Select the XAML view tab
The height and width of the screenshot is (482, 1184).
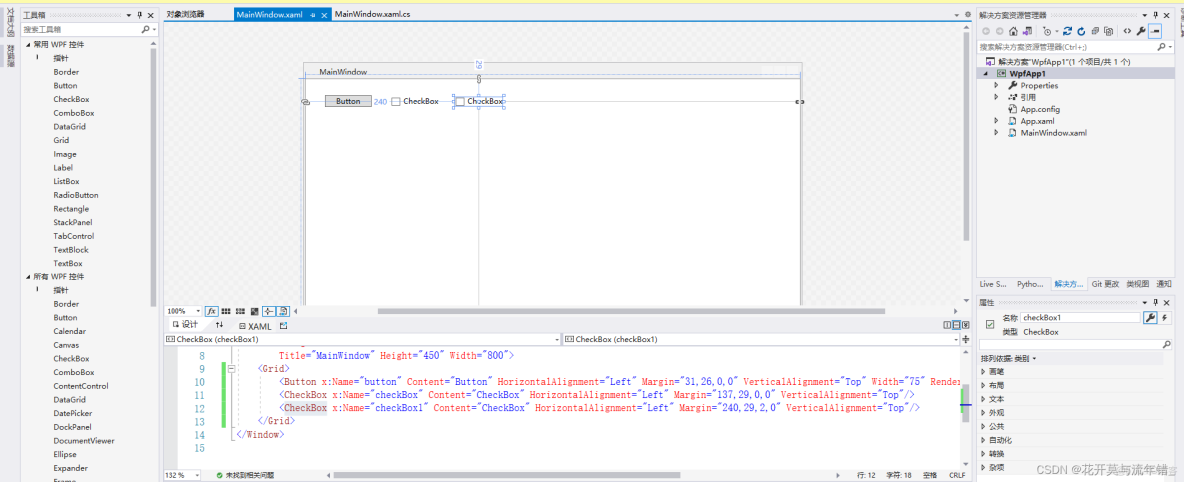pos(255,326)
